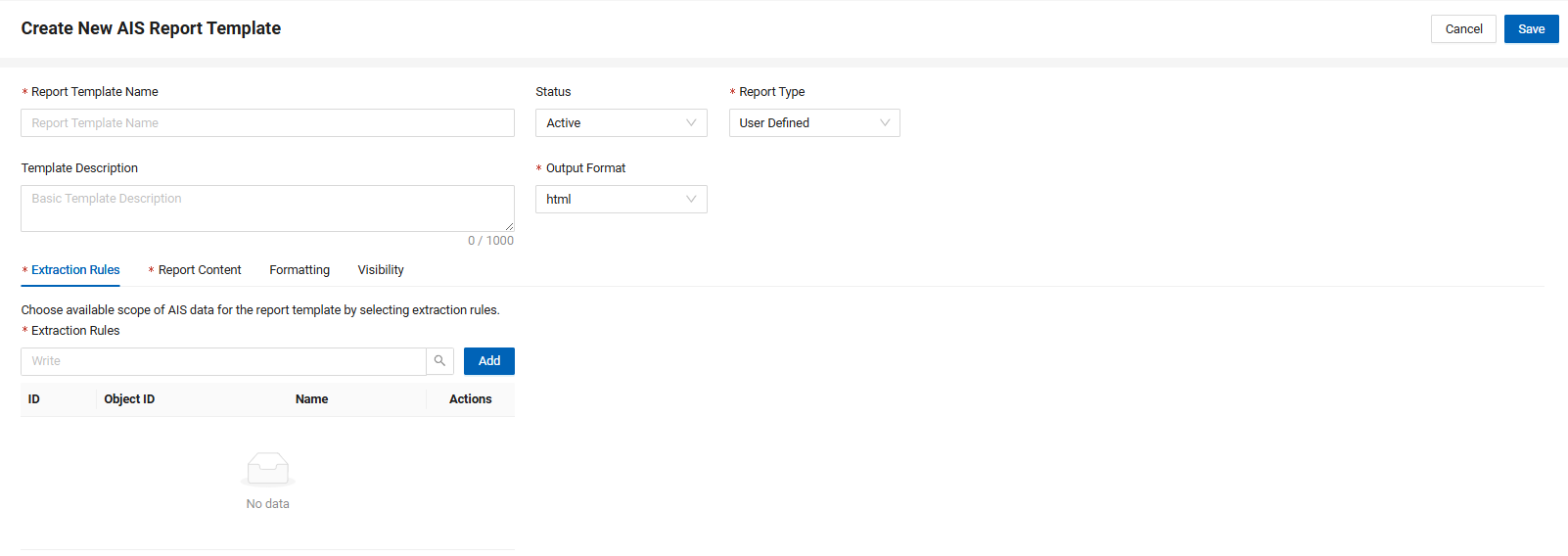Screen dimensions: 1568x556
Task: Open the Visibility tab
Action: pyautogui.click(x=381, y=270)
